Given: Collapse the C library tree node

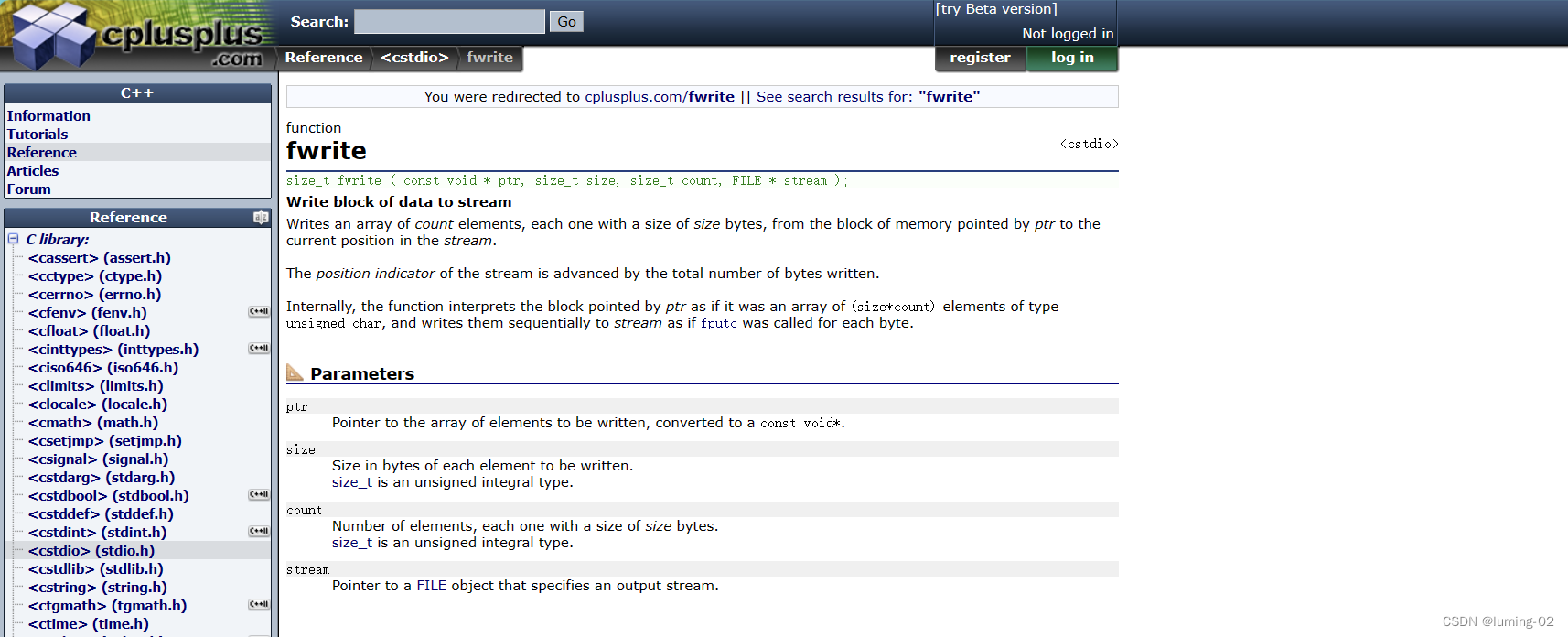Looking at the screenshot, I should pos(14,239).
